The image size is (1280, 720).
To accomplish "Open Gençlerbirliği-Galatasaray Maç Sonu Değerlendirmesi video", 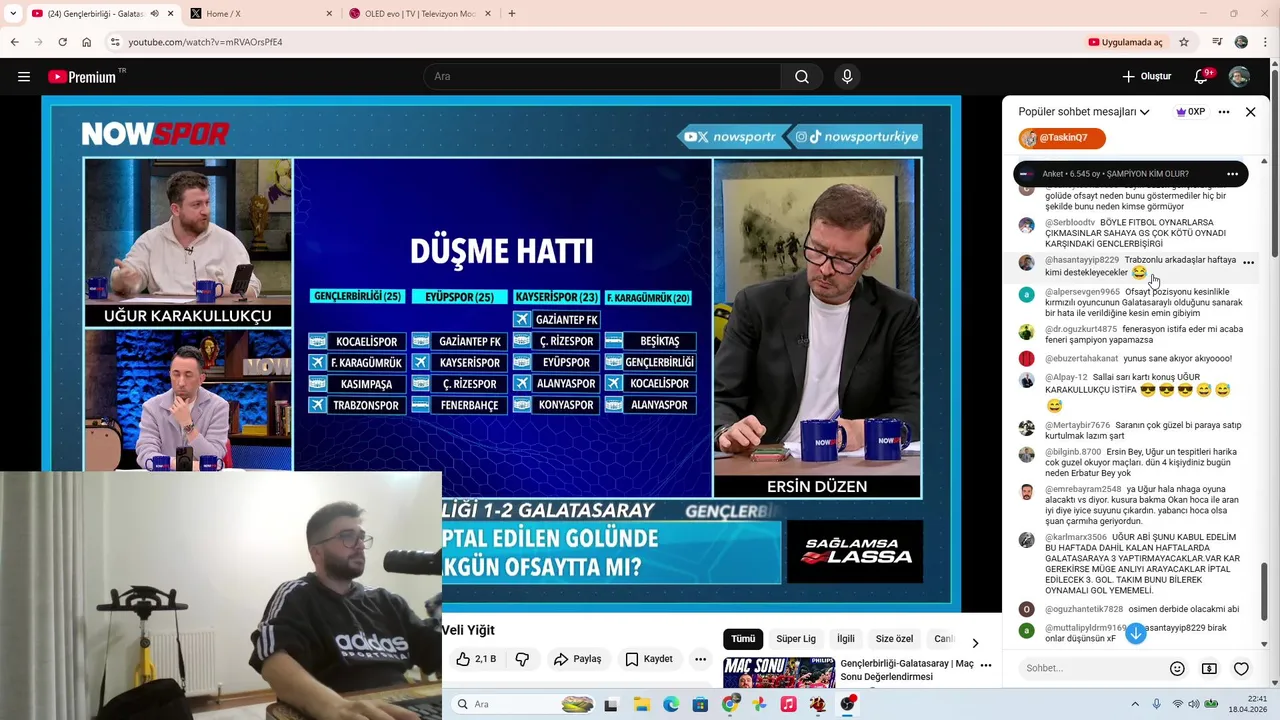I will pyautogui.click(x=907, y=670).
